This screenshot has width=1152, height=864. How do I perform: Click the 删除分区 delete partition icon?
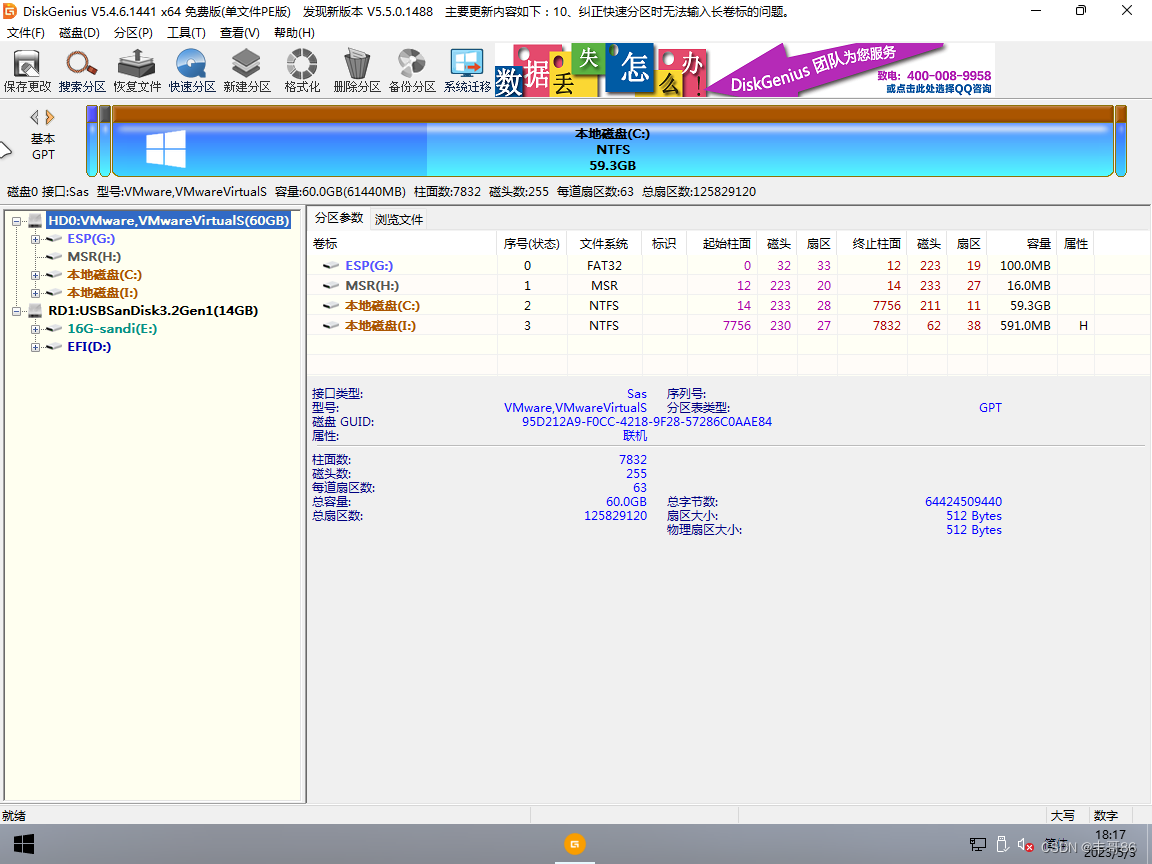(x=356, y=68)
